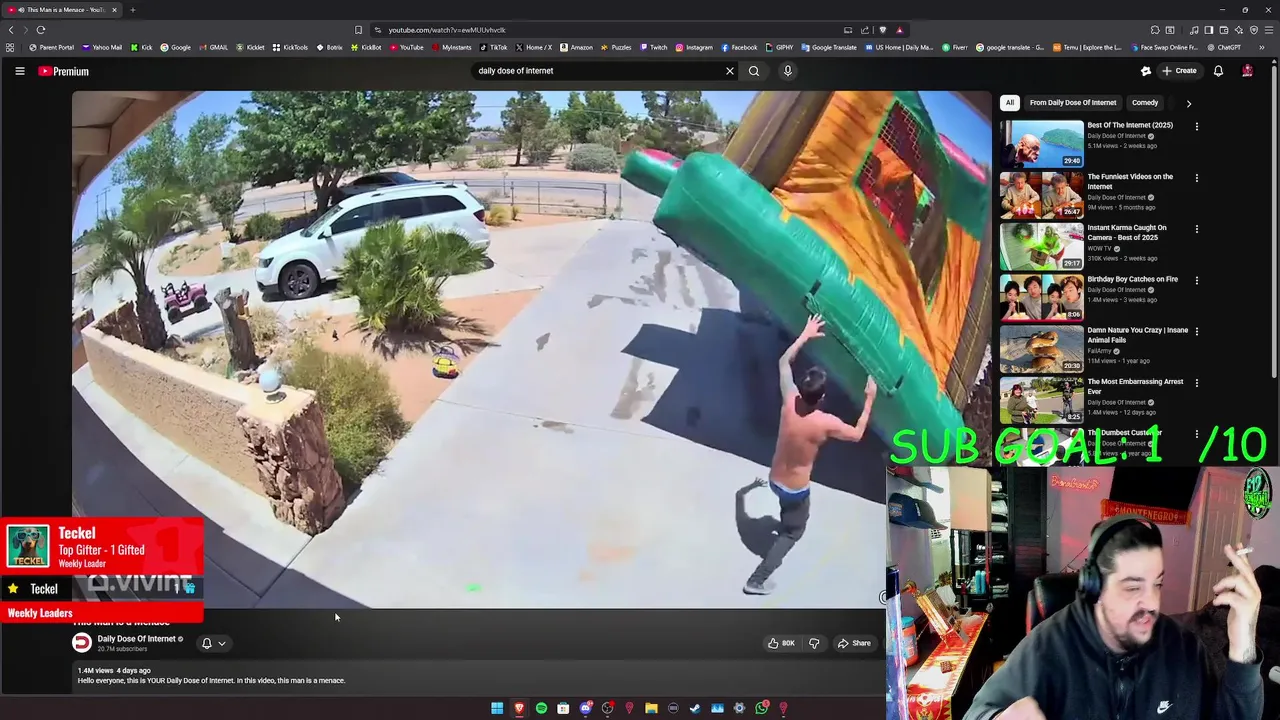Open the Instagram bookmark
Image resolution: width=1280 pixels, height=720 pixels.
pyautogui.click(x=694, y=47)
